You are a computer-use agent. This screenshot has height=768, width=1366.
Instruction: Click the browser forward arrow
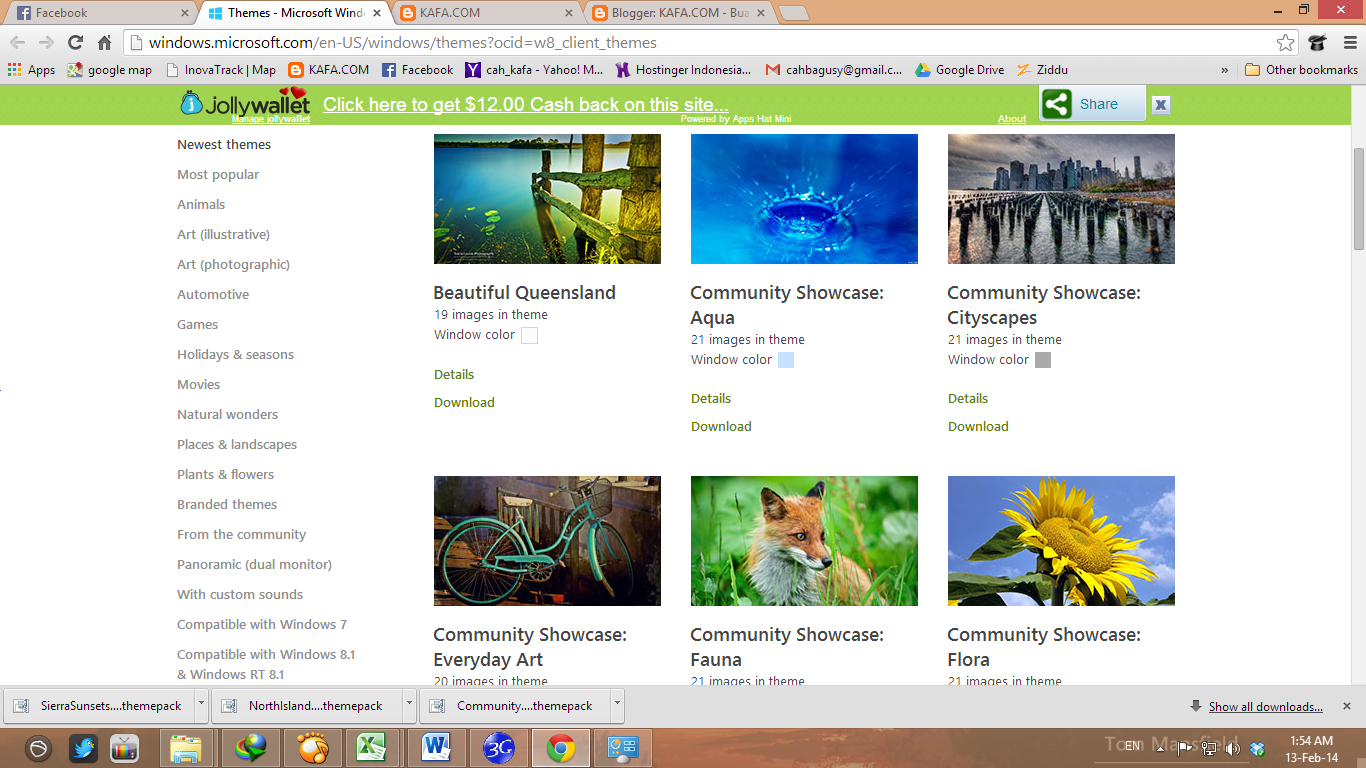pyautogui.click(x=46, y=43)
